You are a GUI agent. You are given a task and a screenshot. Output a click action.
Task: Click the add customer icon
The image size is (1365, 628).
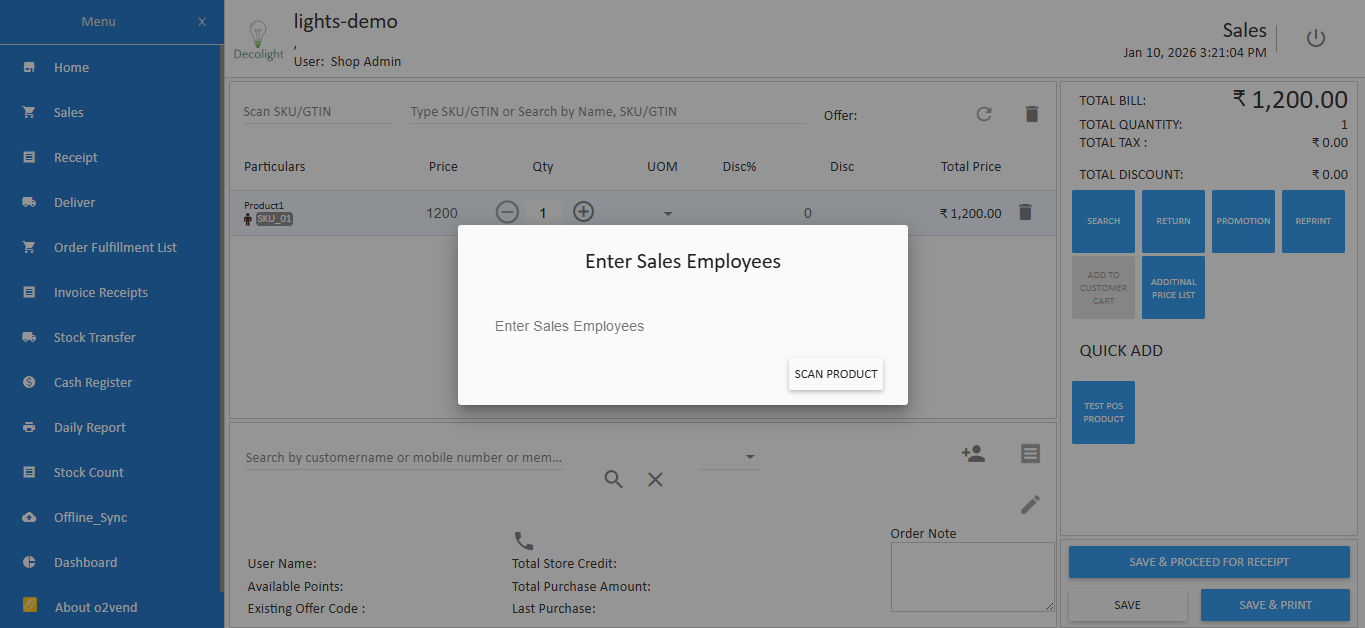point(972,454)
